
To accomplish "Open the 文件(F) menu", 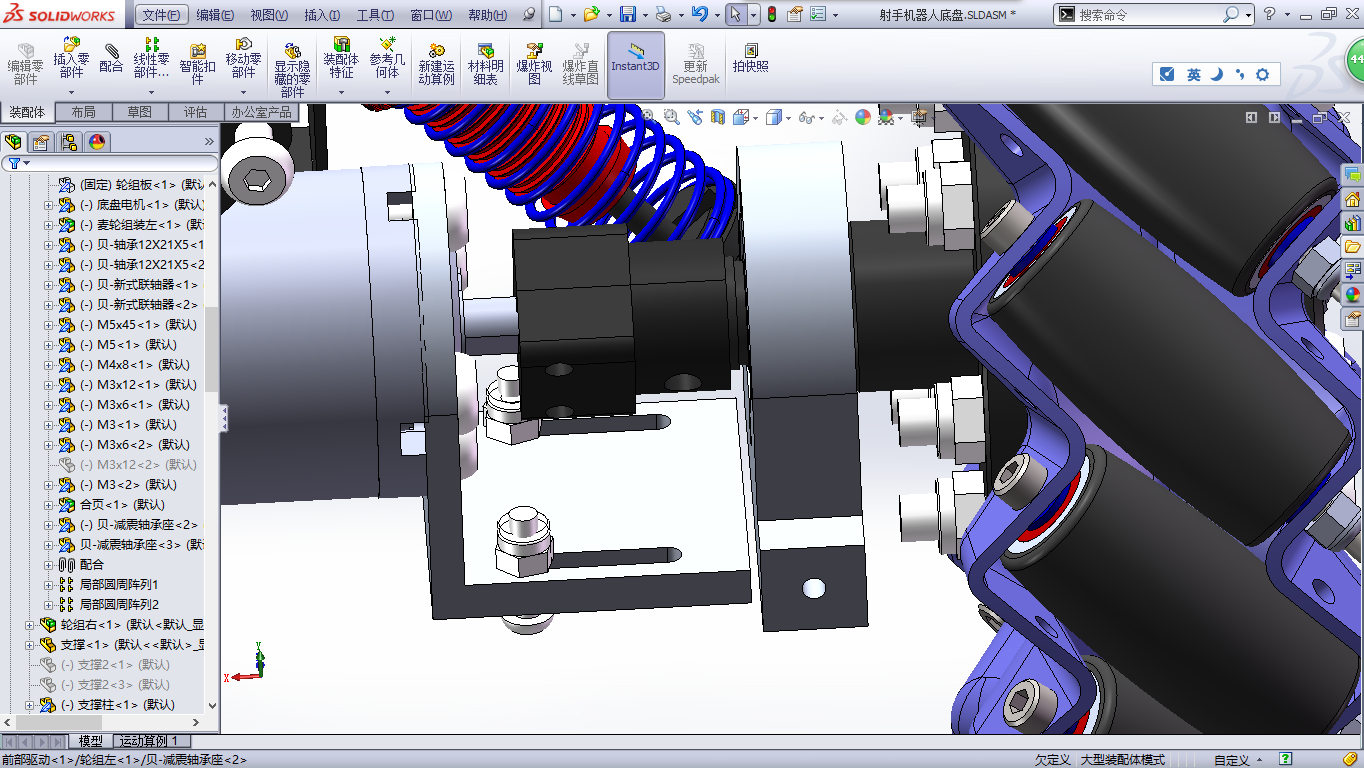I will [x=161, y=15].
